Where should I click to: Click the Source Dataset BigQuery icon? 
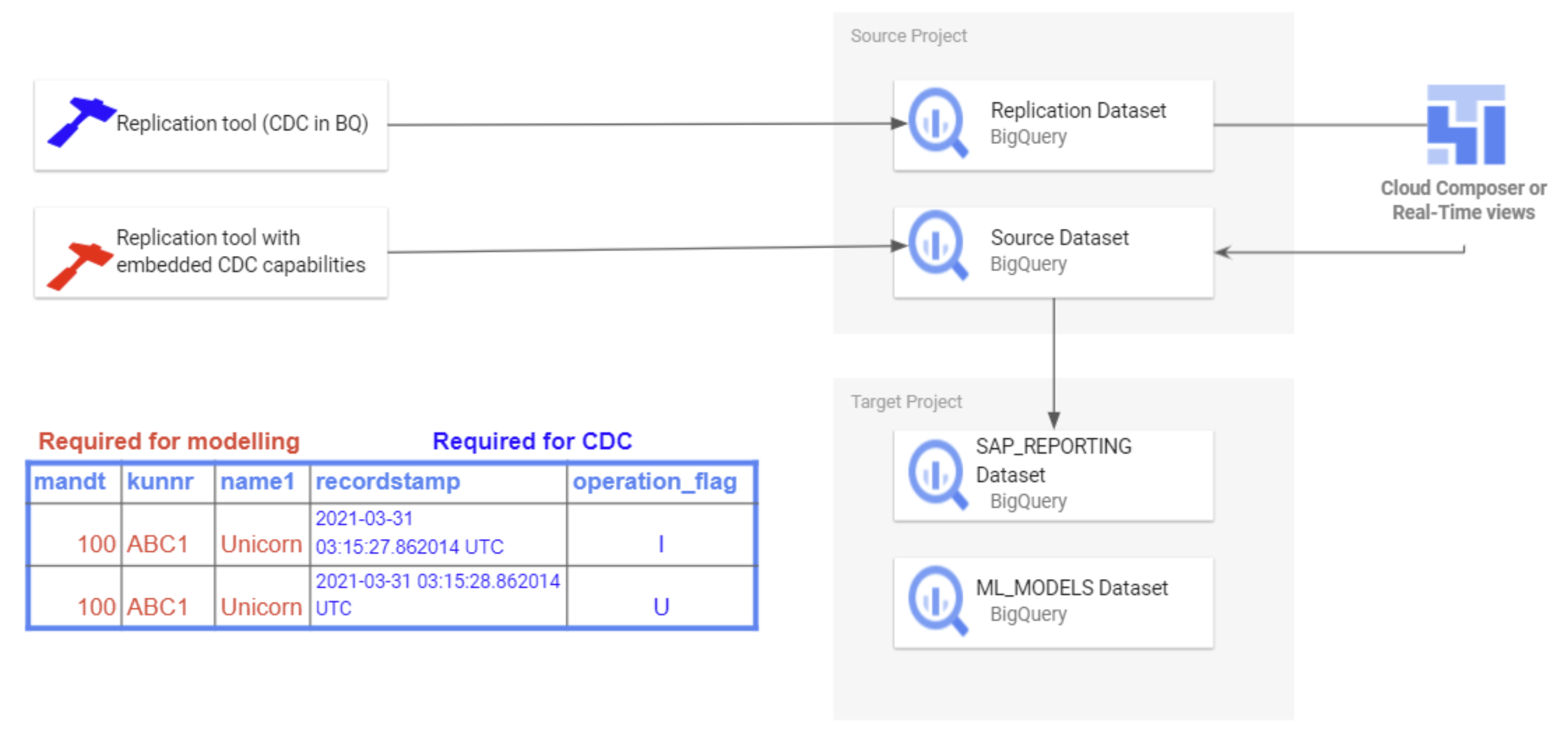(937, 245)
